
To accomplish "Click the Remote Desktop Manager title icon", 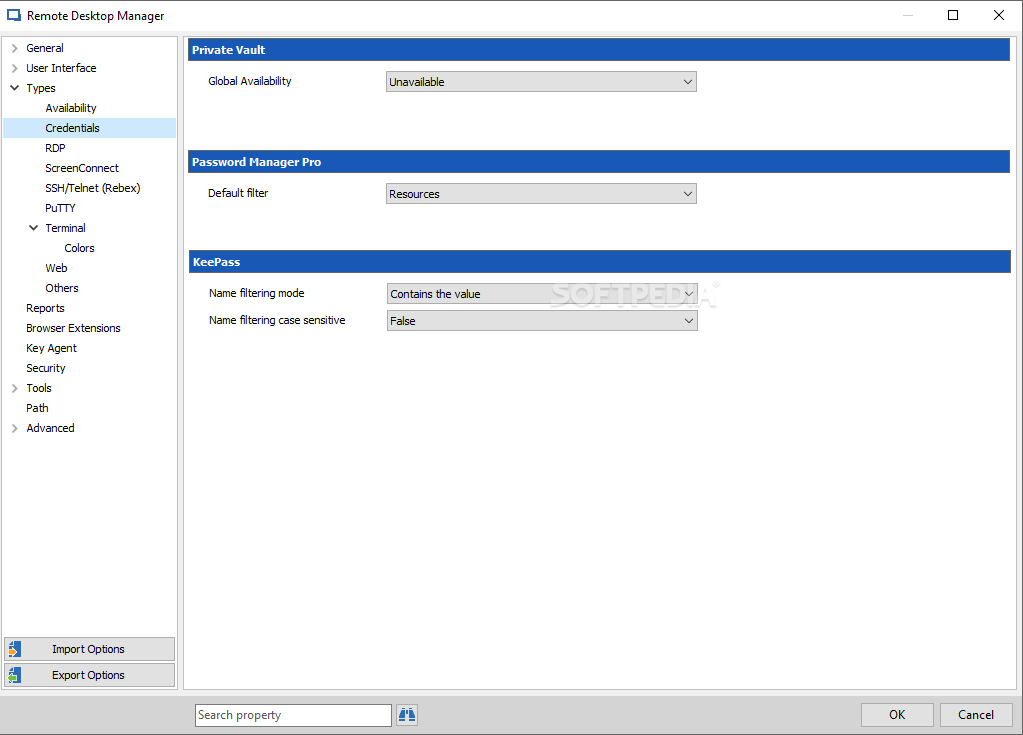I will [x=14, y=15].
